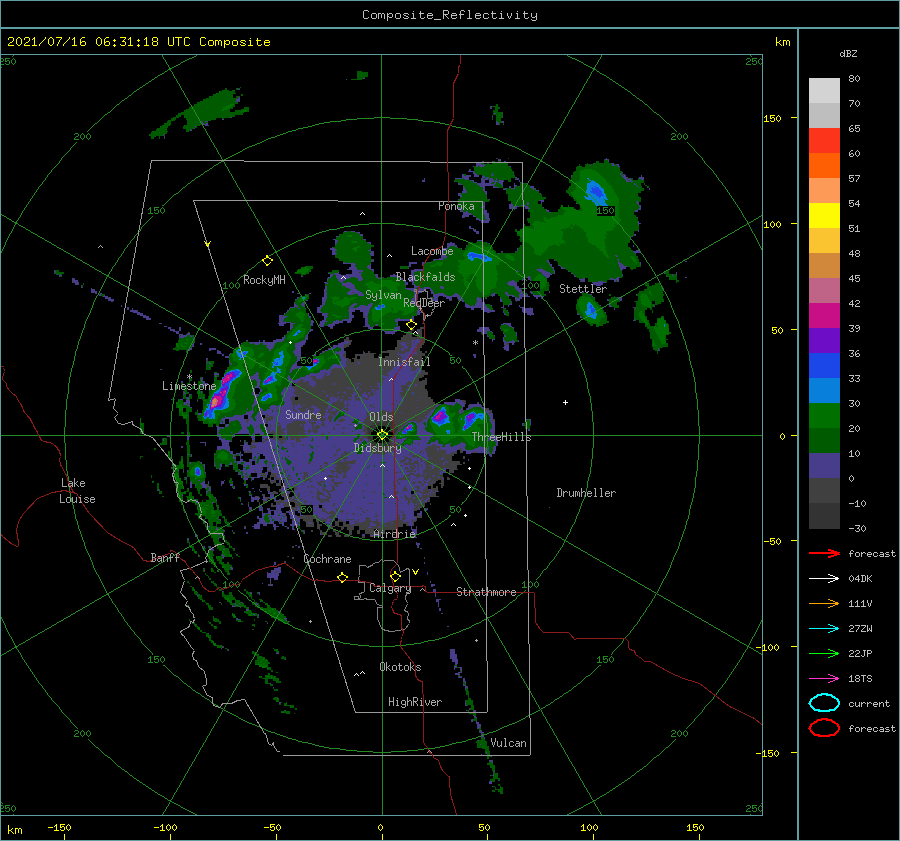Viewport: 900px width, 841px height.
Task: Click the 80 value on dBZ scale
Action: click(854, 79)
